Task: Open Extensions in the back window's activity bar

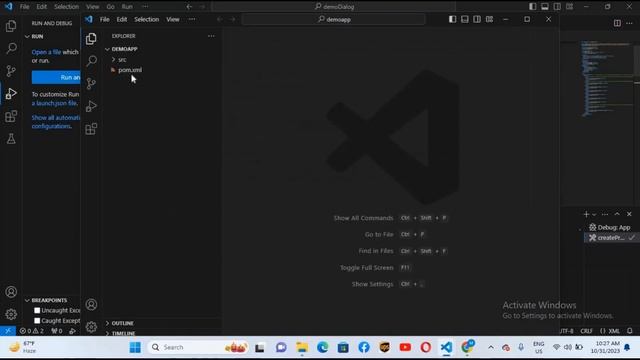Action: click(11, 116)
